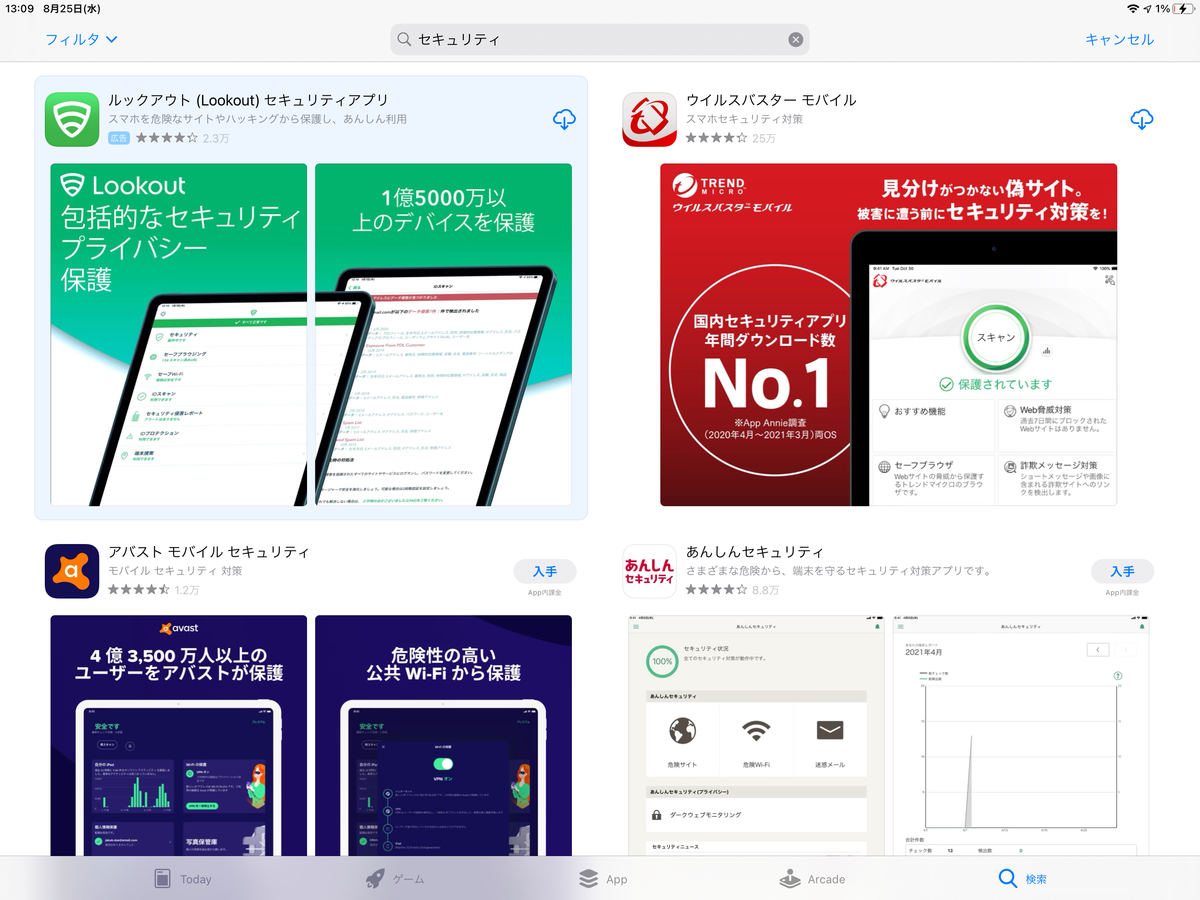This screenshot has height=900, width=1200.
Task: Clear the search field text
Action: click(795, 39)
